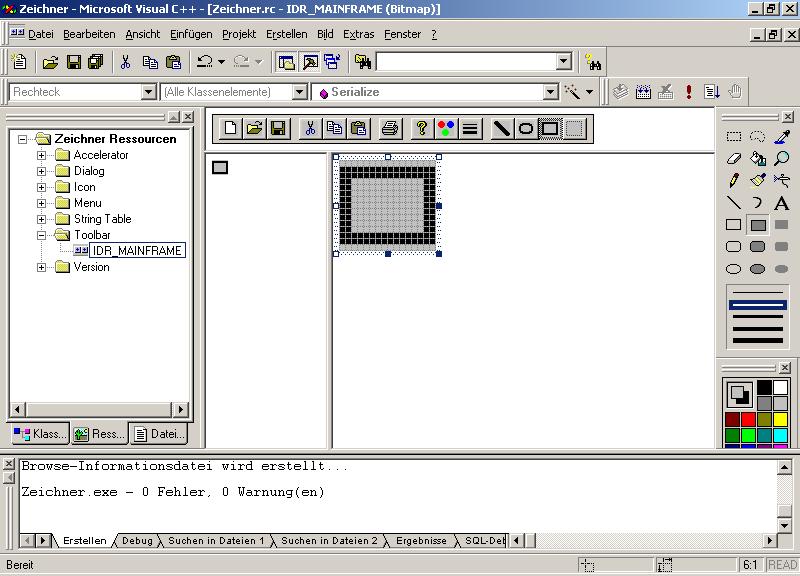Click the question mark button in edited toolbar
Viewport: 800px width, 576px height.
pyautogui.click(x=421, y=128)
